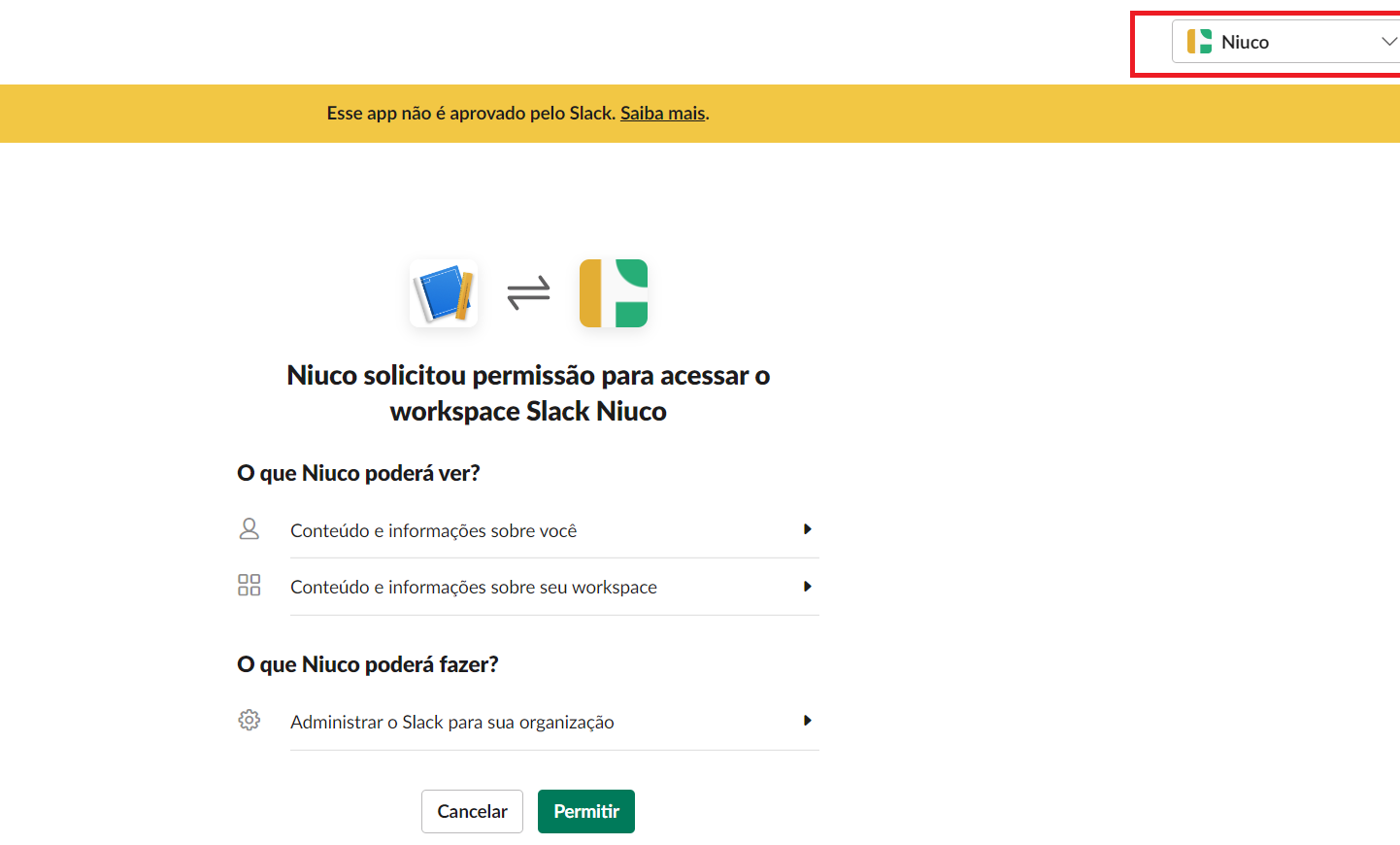Click the 'Administrar o Slack para sua organização' label
Screen dimensions: 1400x845
(x=452, y=722)
